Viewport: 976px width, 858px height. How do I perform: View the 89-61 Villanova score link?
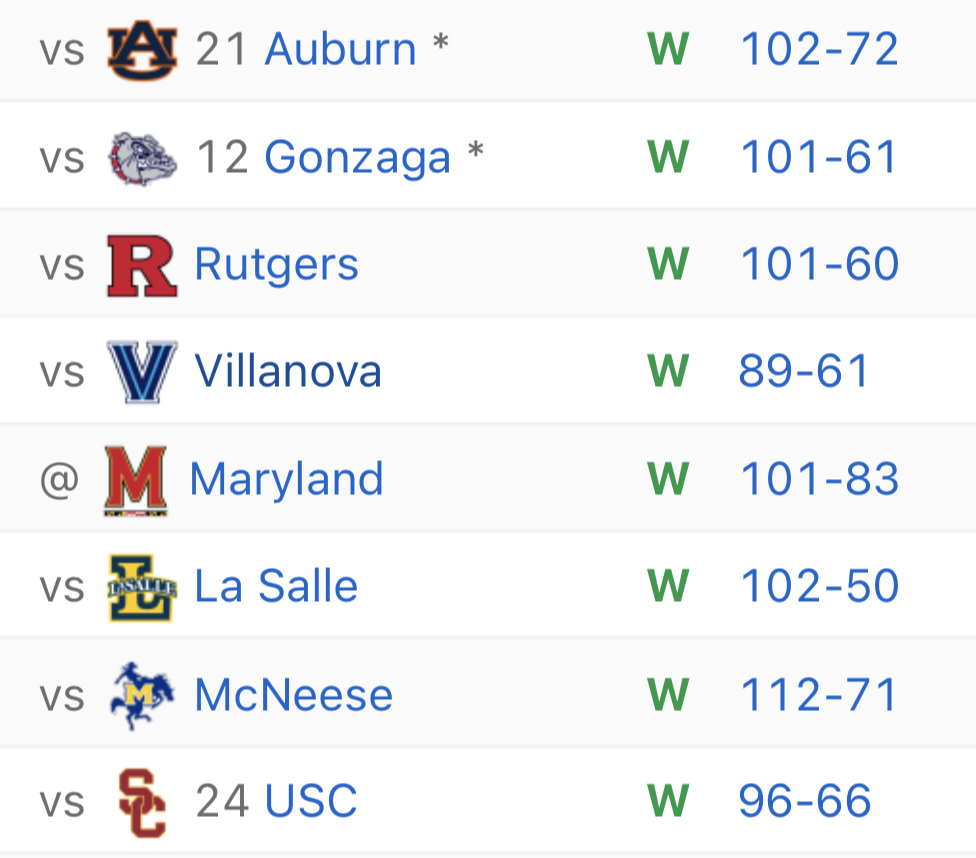(x=804, y=371)
